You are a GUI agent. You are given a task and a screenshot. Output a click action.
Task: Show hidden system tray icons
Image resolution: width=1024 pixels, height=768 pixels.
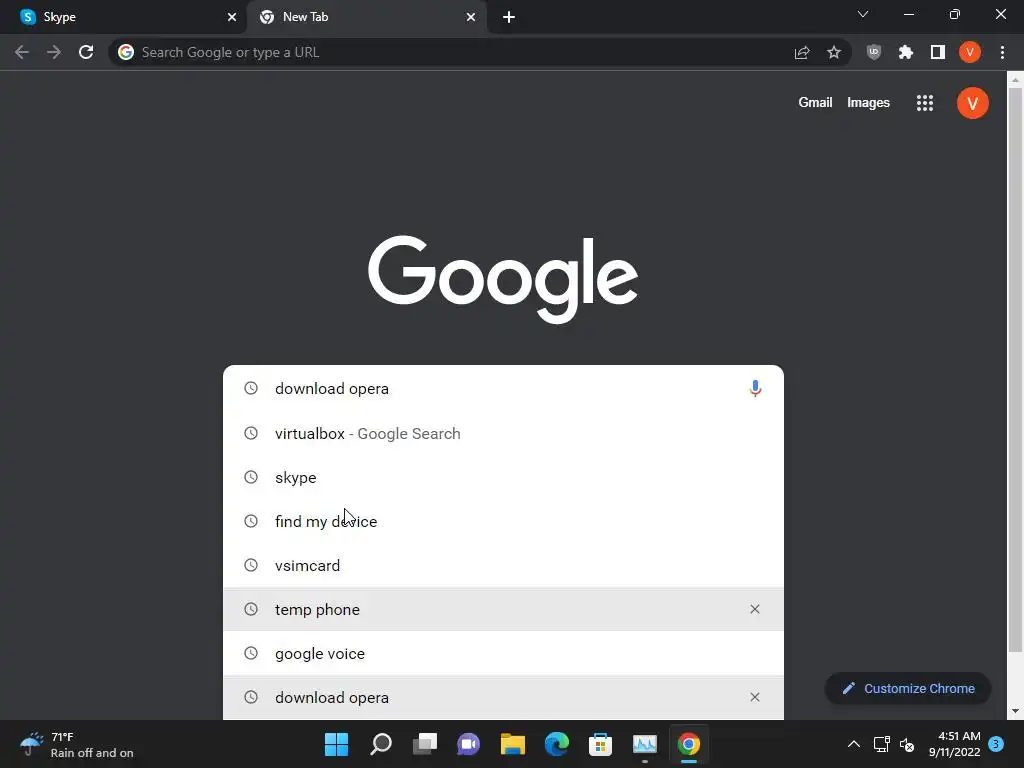click(854, 744)
